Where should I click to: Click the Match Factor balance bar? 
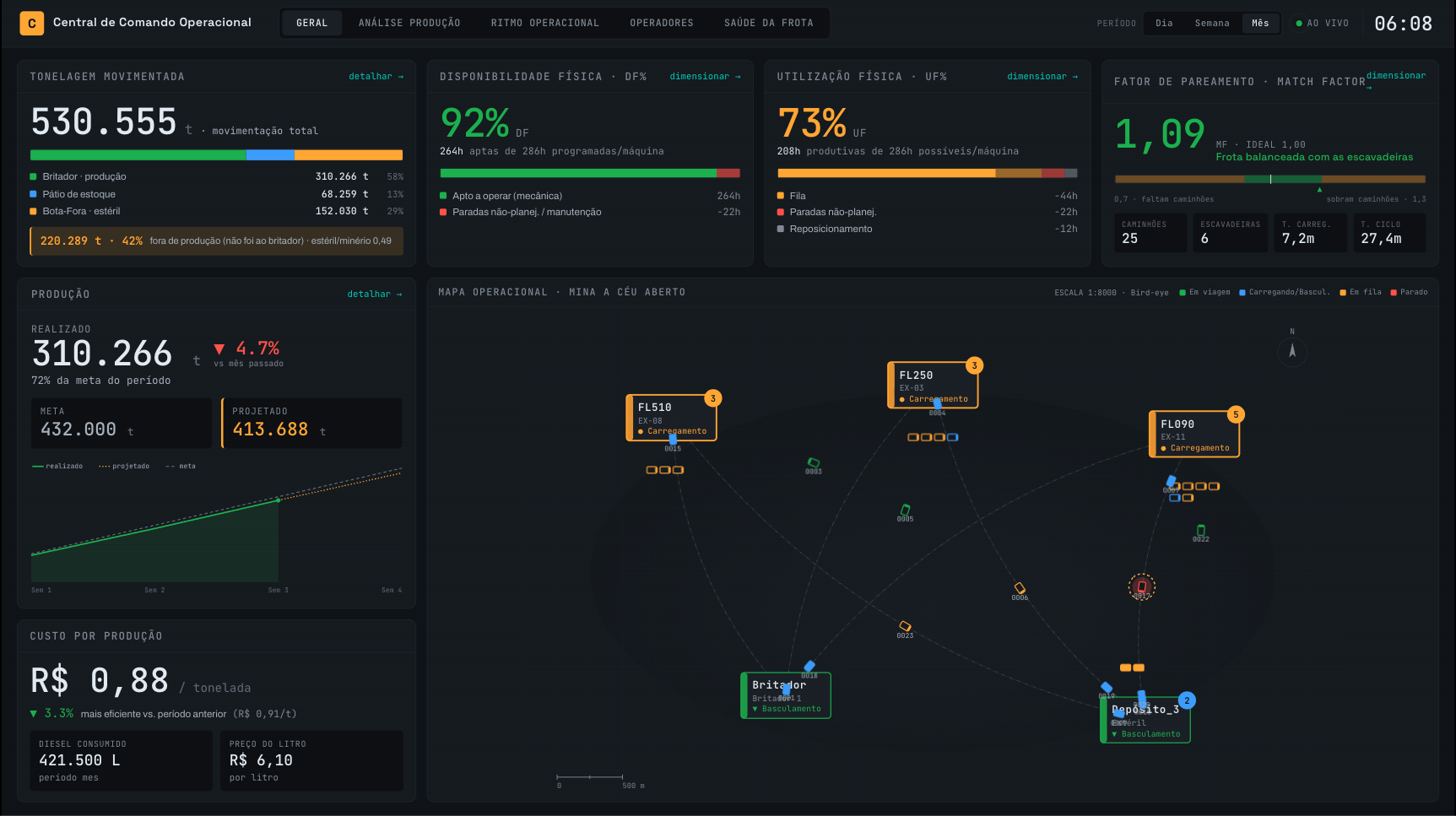point(1270,179)
